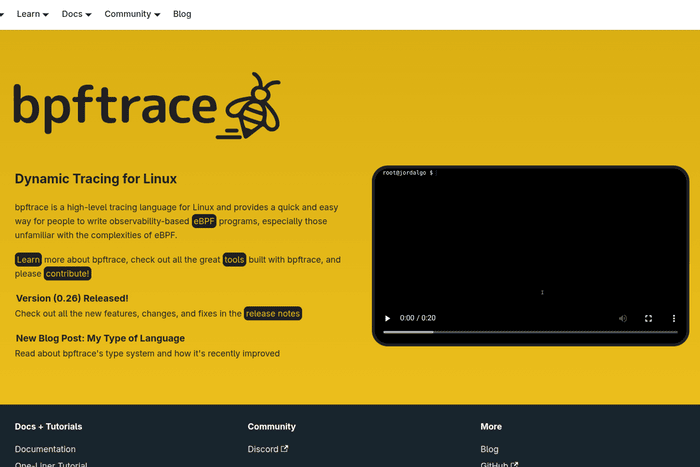Click the Discord external-link icon

(284, 449)
